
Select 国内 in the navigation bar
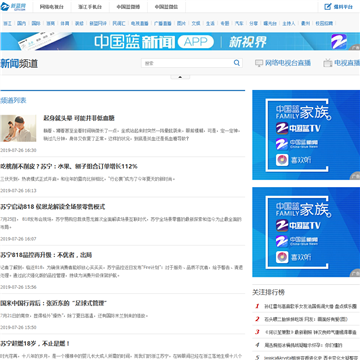[21, 24]
